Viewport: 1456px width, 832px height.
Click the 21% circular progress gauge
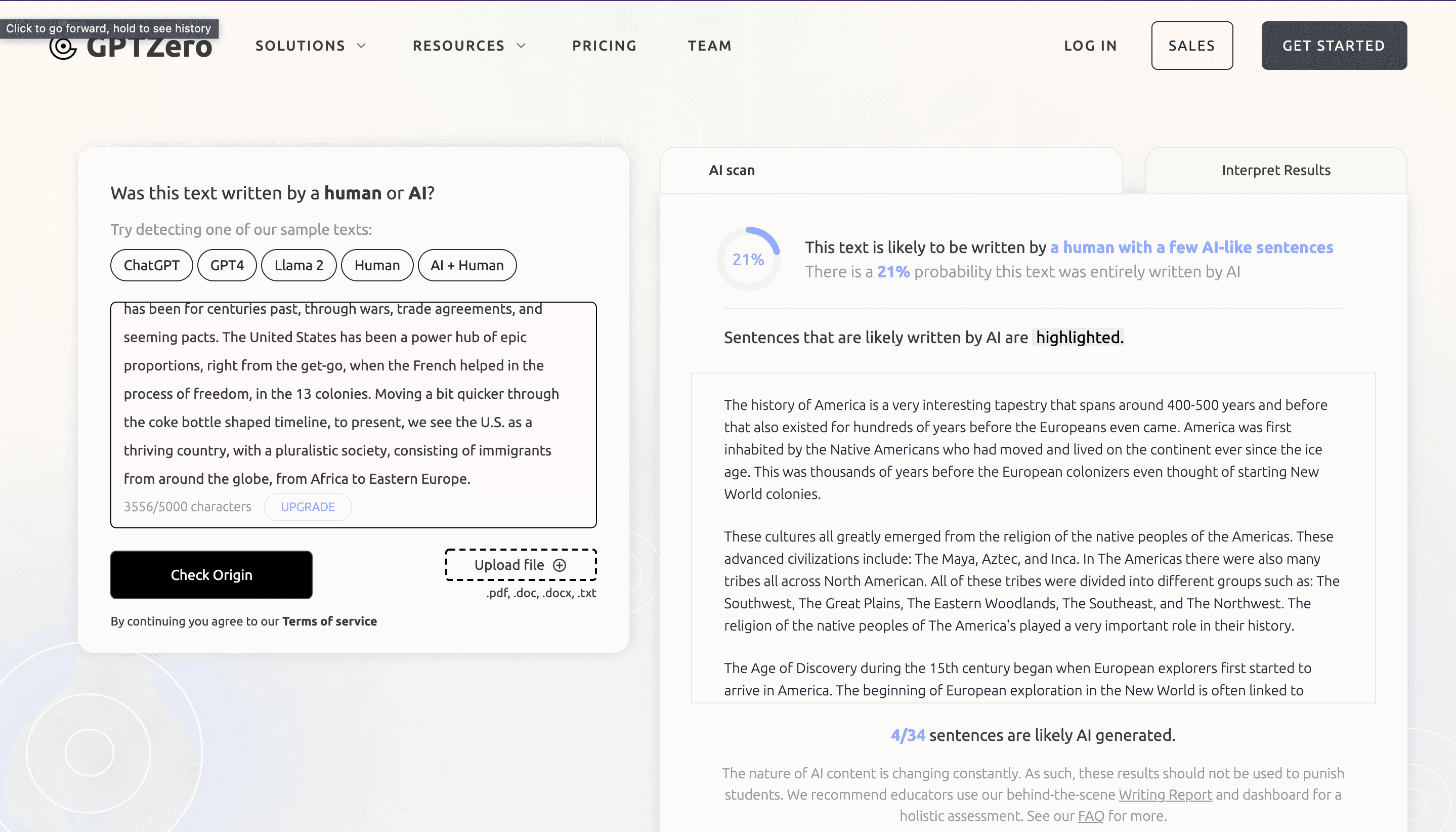click(748, 260)
